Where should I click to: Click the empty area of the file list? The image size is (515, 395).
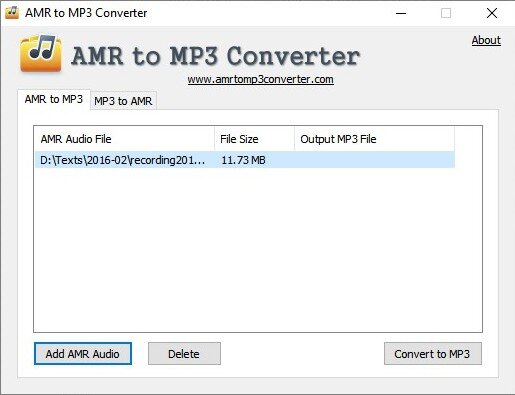[258, 250]
